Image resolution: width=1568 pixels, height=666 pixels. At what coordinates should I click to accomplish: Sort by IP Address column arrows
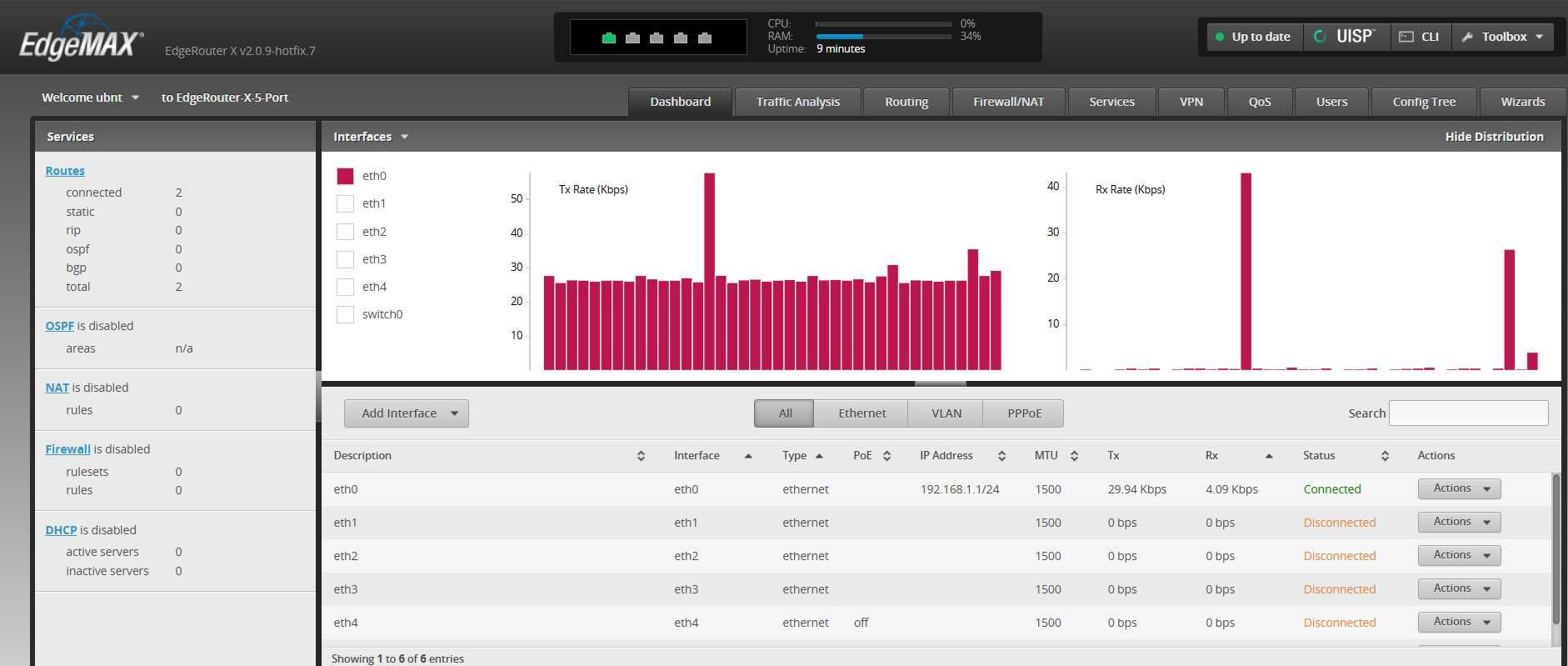1001,456
